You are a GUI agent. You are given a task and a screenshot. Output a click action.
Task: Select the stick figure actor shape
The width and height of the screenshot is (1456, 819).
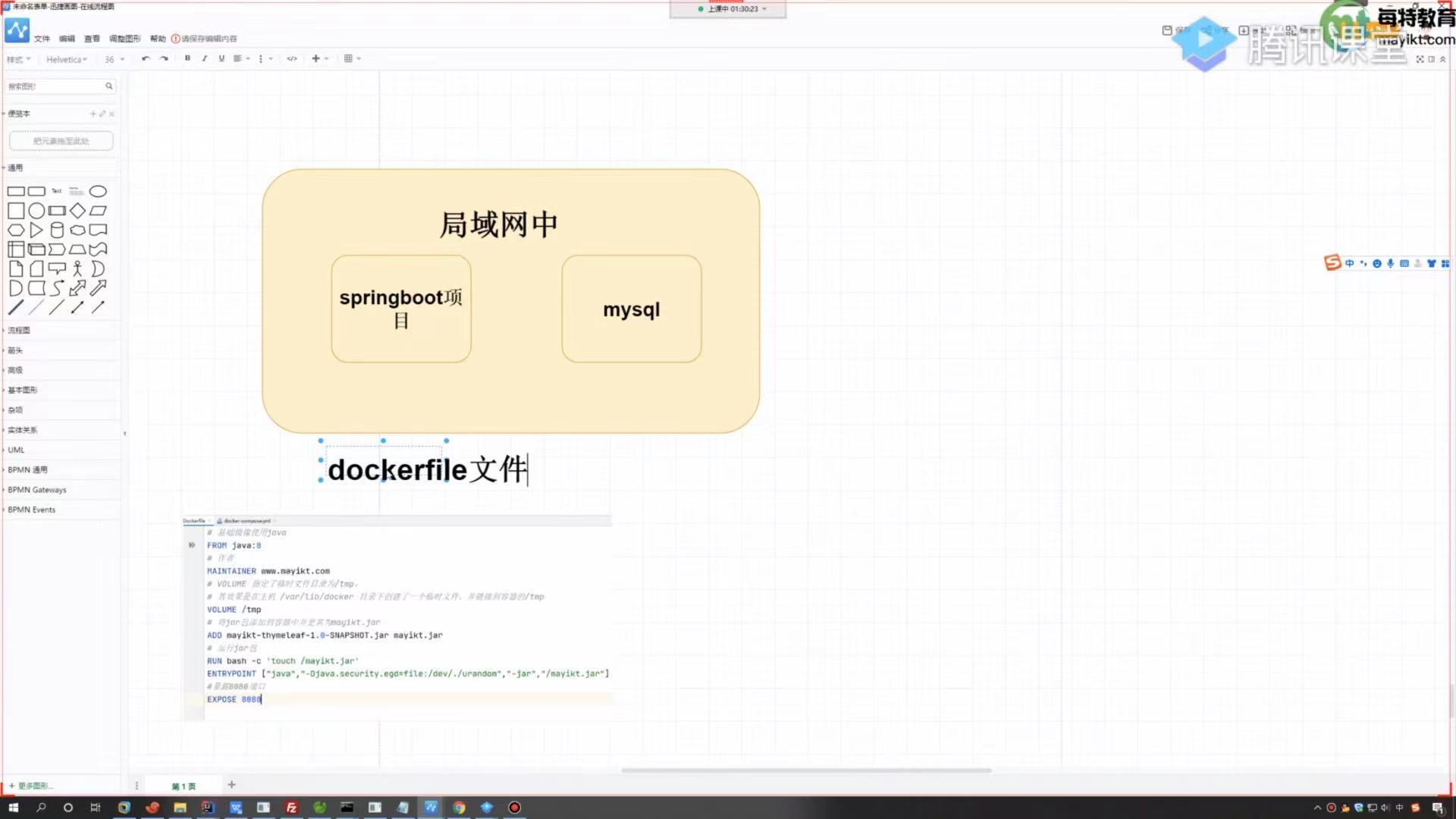pos(77,268)
